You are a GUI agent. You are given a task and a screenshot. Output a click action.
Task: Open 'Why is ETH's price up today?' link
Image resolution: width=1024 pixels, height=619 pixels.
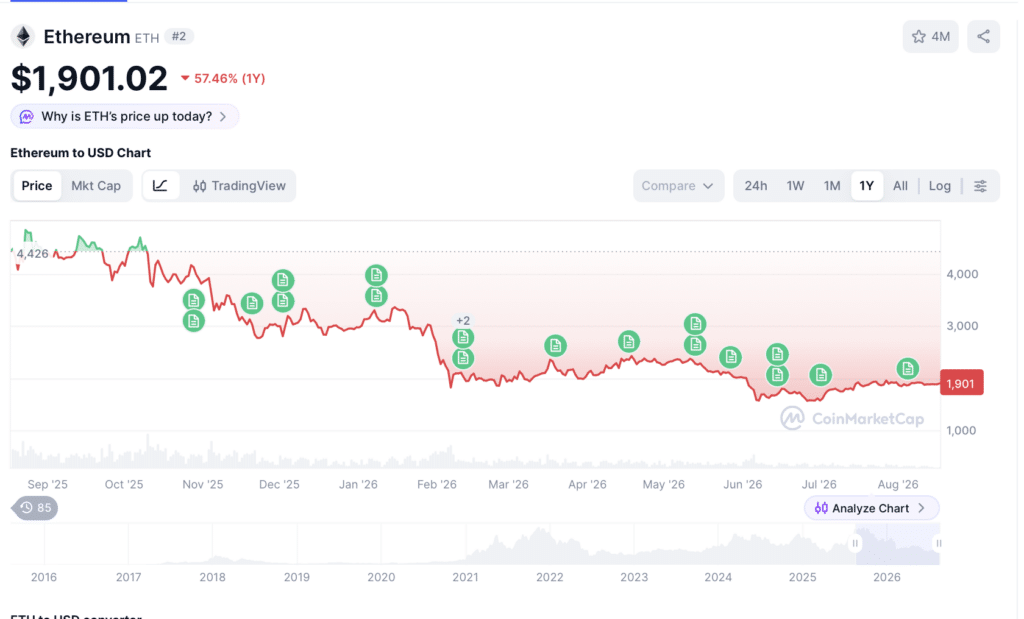(x=125, y=117)
